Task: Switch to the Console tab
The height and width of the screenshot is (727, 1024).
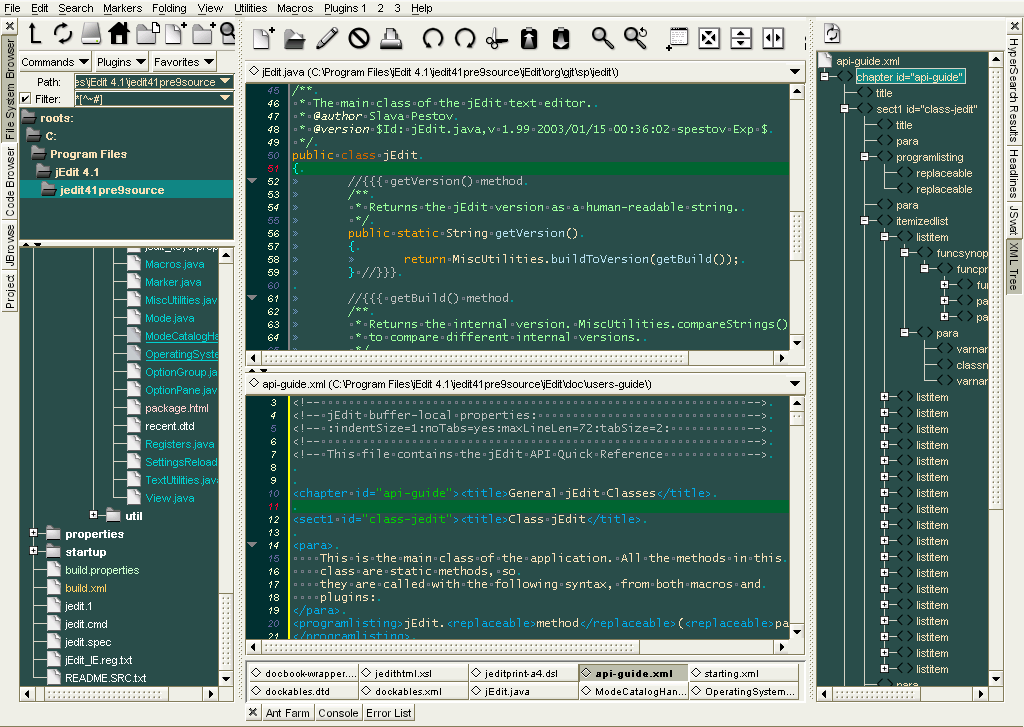Action: click(x=338, y=713)
